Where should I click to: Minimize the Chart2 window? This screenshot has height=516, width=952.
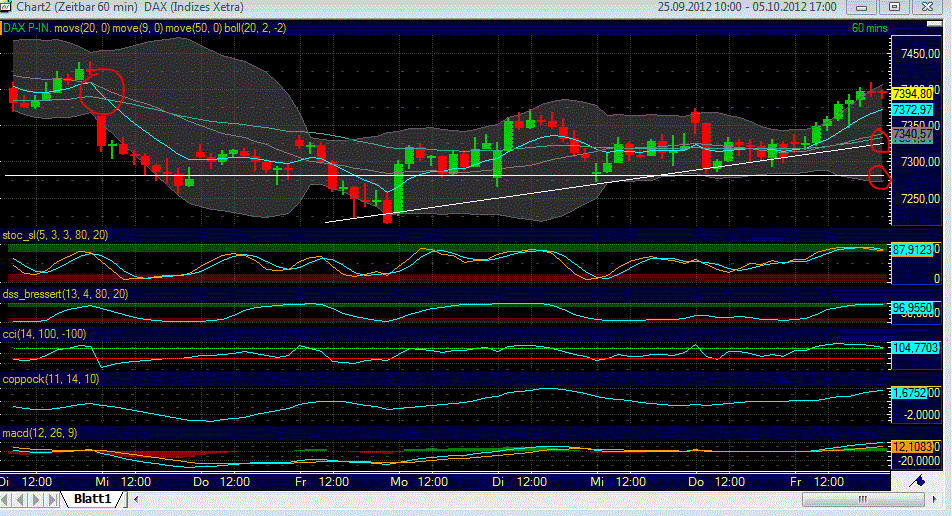861,7
